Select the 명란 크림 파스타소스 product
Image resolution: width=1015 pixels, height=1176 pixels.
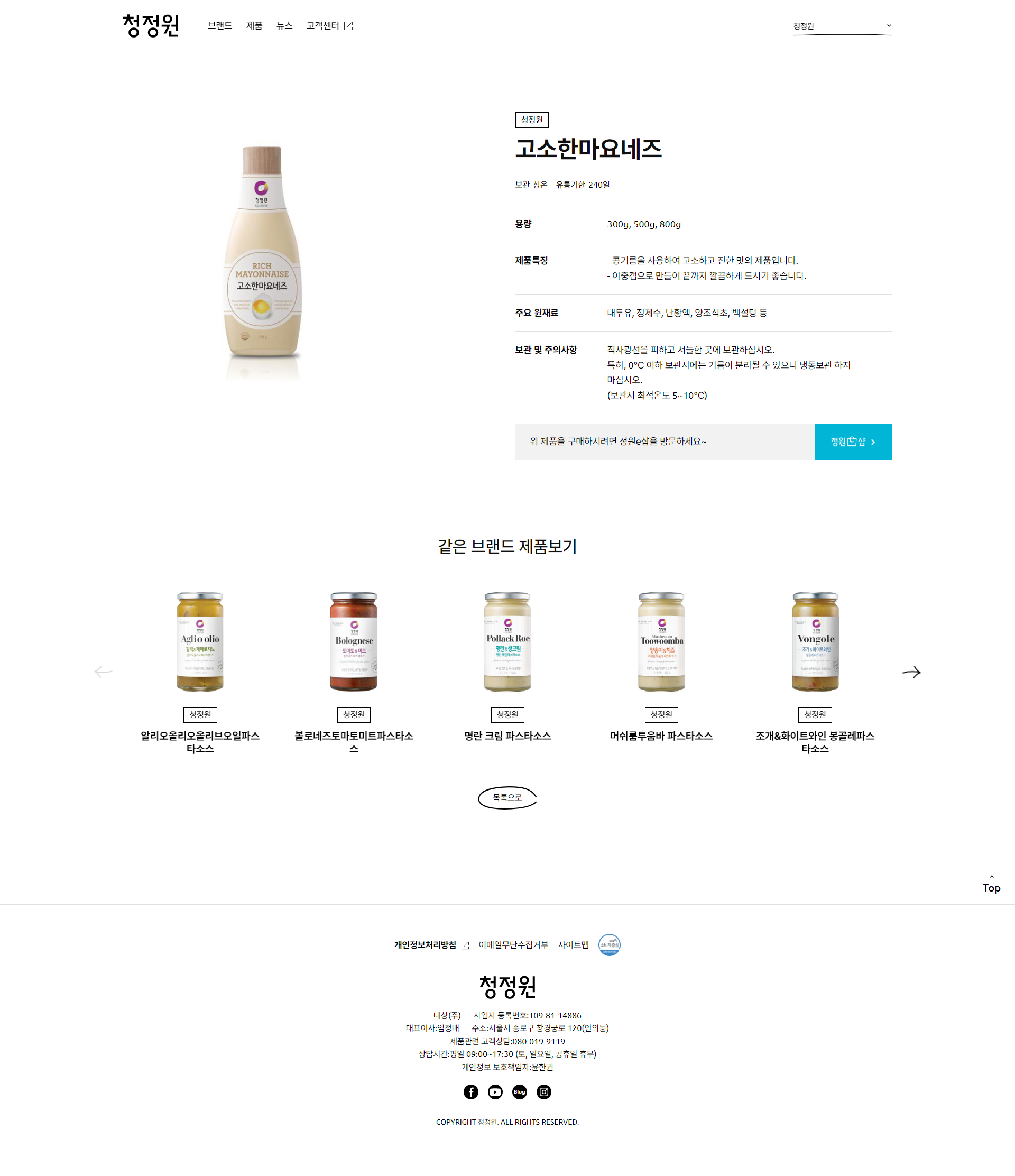click(x=507, y=736)
